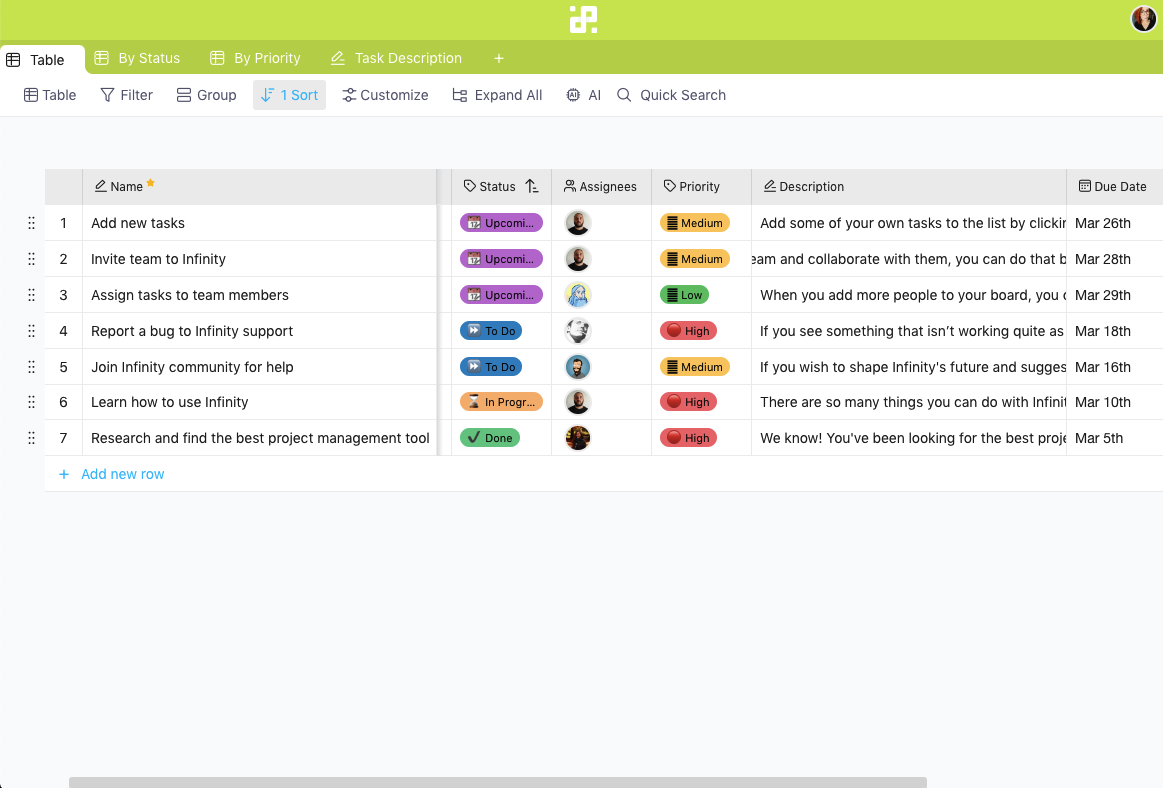Add a new view tab with plus
The width and height of the screenshot is (1163, 788).
click(499, 58)
